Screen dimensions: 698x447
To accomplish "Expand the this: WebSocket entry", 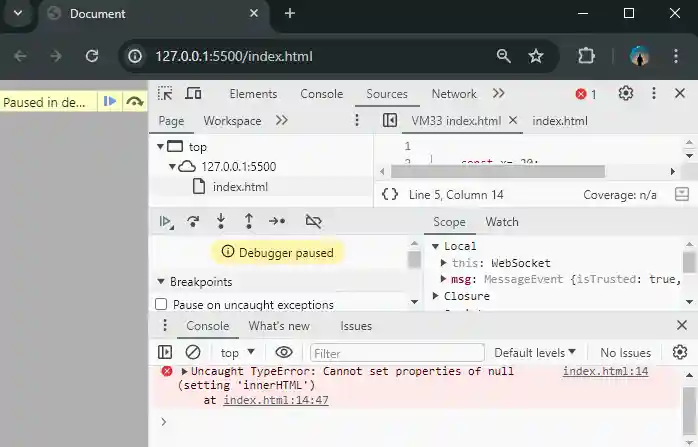I will [x=443, y=263].
